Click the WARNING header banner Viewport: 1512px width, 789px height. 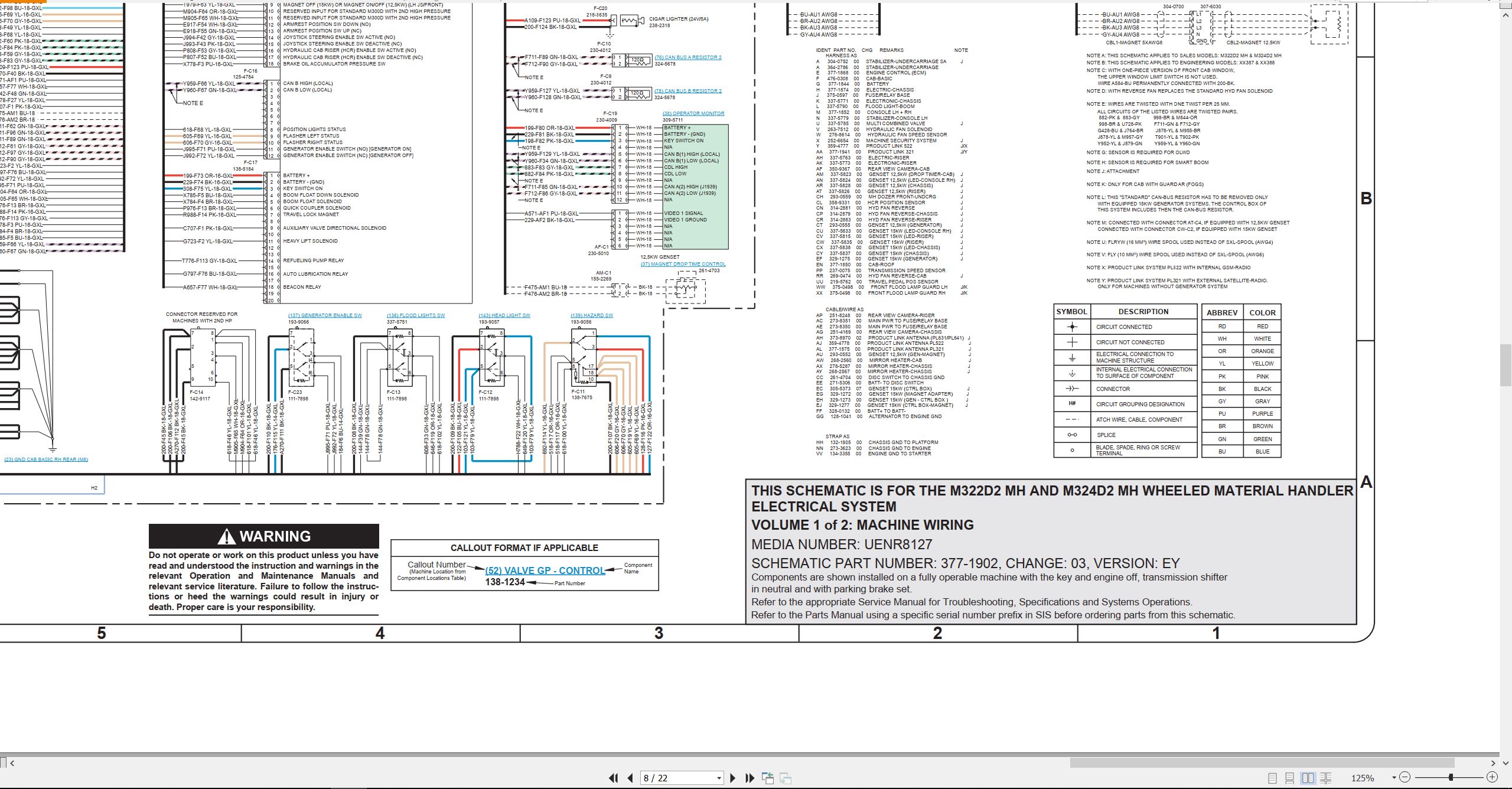point(263,536)
